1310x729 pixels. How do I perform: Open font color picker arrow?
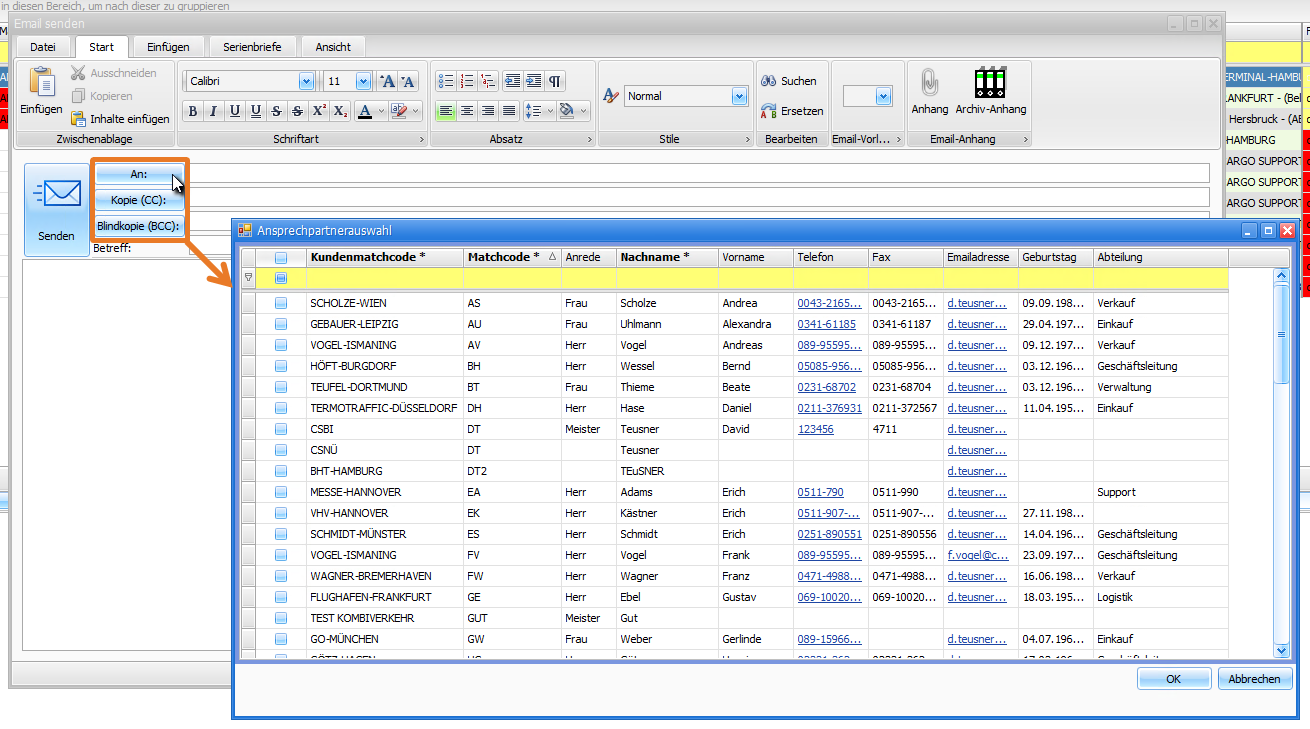pos(381,111)
